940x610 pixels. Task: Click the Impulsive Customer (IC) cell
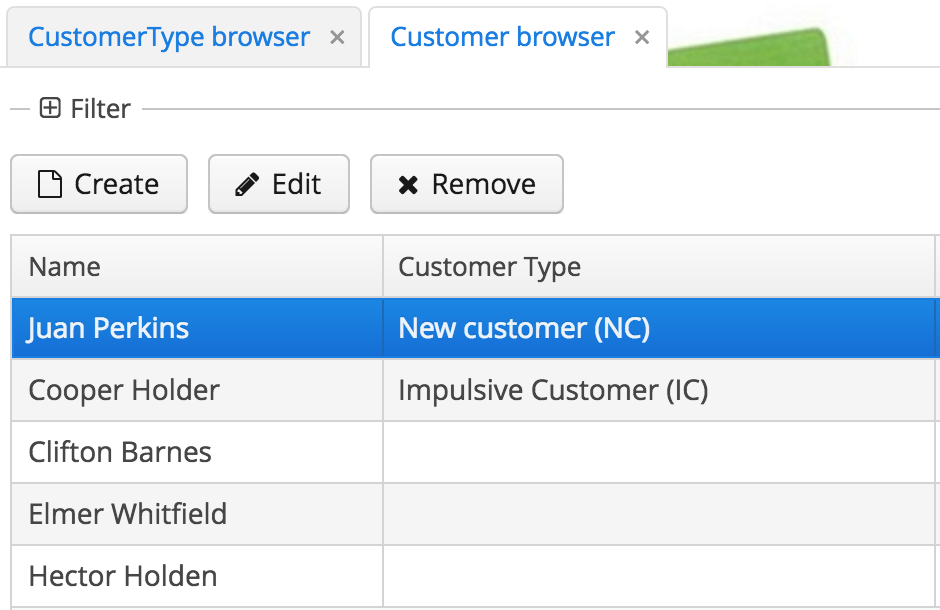[x=659, y=390]
